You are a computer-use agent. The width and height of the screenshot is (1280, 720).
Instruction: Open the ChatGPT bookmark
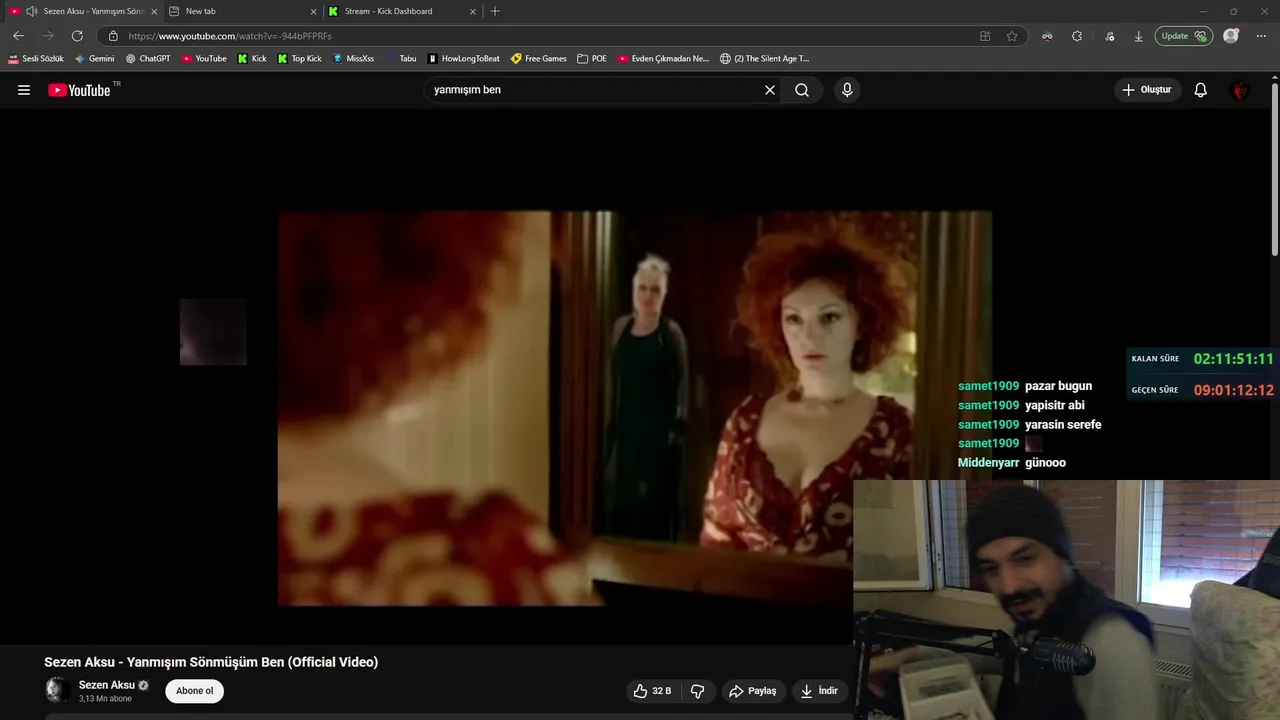coord(148,59)
